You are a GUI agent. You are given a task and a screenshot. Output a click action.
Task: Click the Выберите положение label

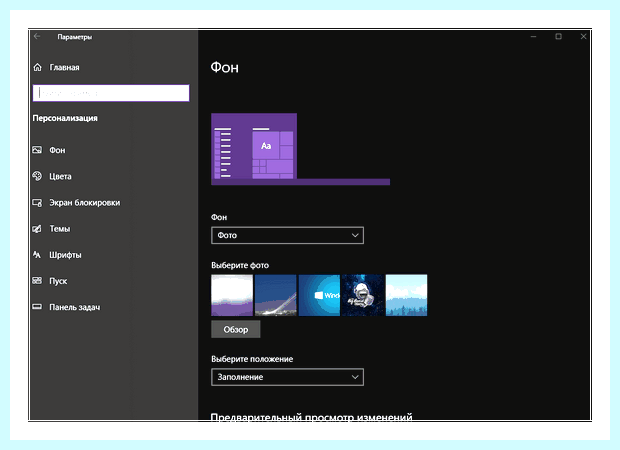coord(252,359)
